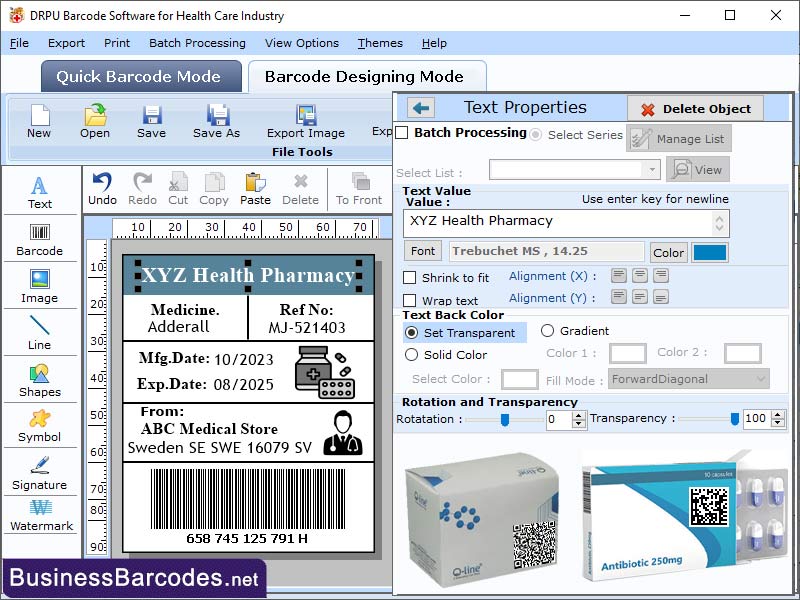
Task: Open the Barcode tool
Action: click(40, 235)
